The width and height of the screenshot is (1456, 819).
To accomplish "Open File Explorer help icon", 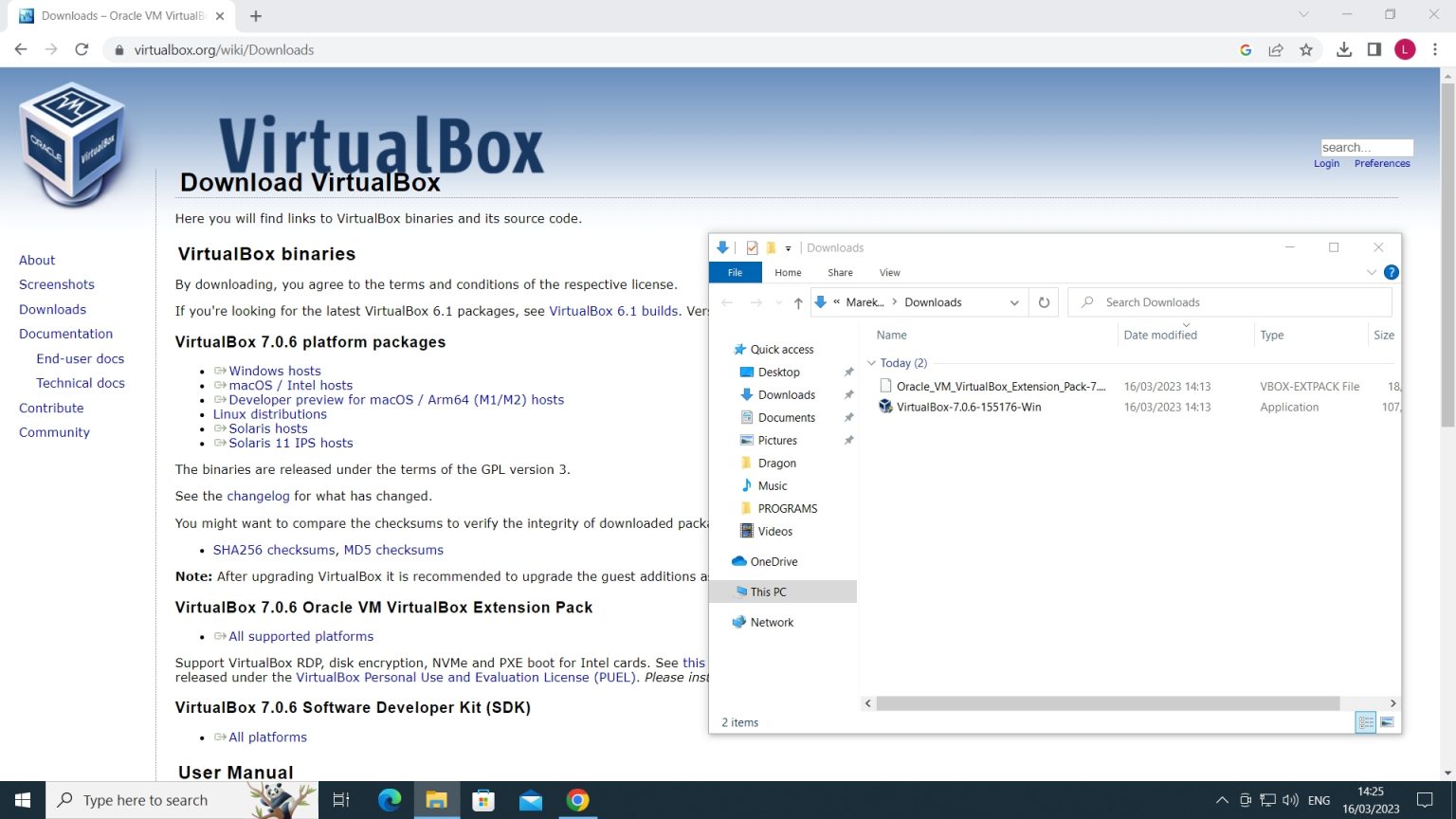I will (1391, 273).
